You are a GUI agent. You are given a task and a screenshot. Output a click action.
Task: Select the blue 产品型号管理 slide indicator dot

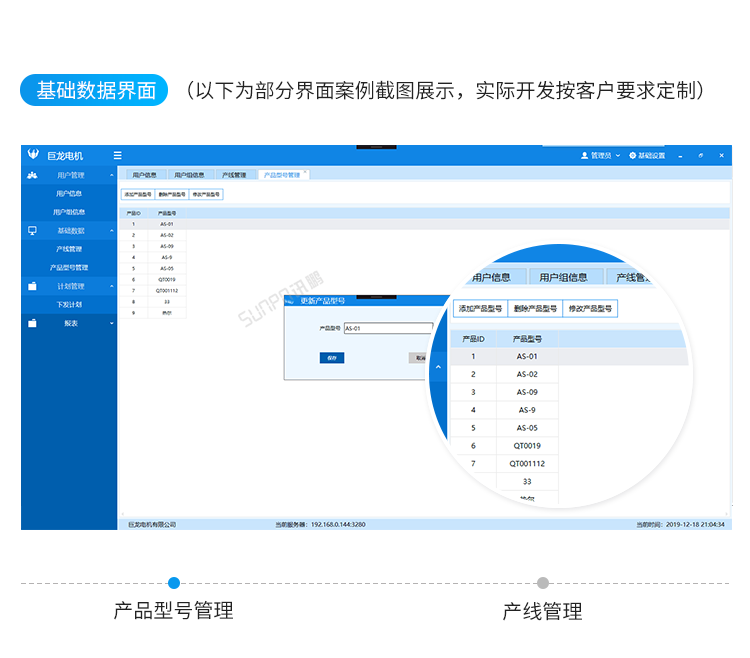pyautogui.click(x=174, y=583)
